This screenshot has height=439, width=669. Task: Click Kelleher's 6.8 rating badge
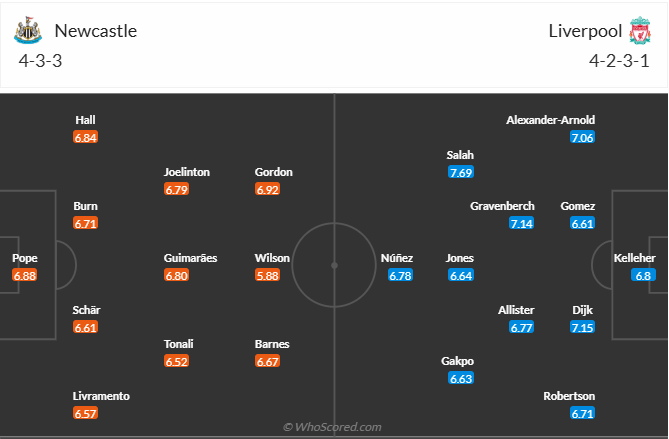[x=643, y=275]
